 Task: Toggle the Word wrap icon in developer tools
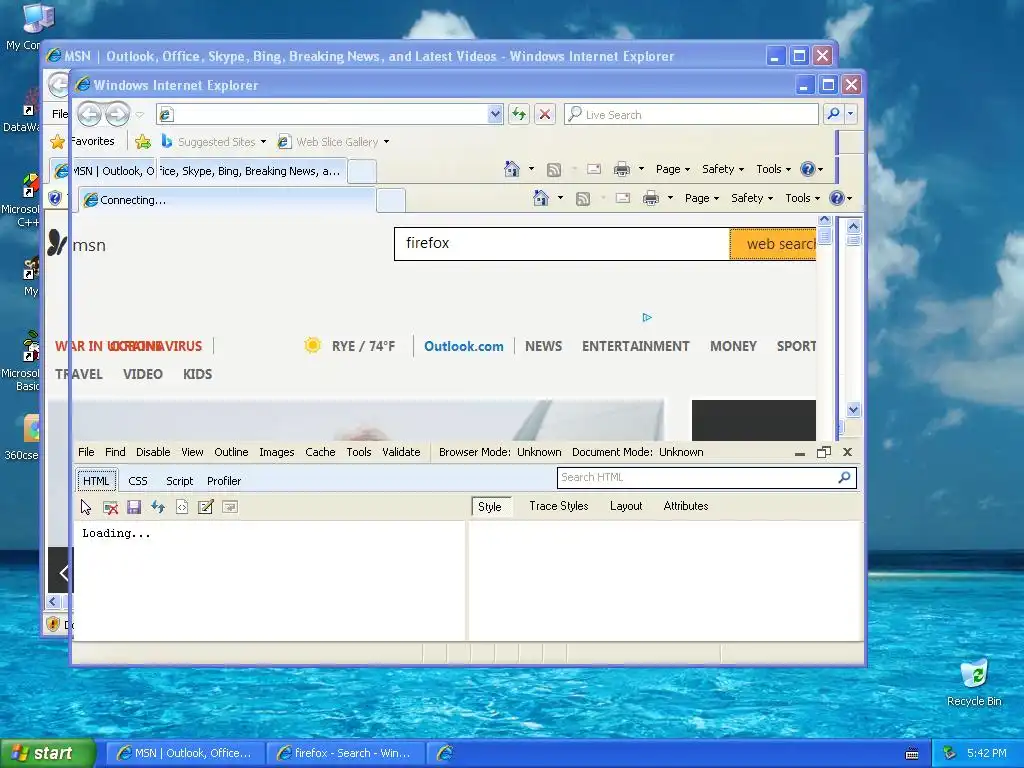click(230, 507)
